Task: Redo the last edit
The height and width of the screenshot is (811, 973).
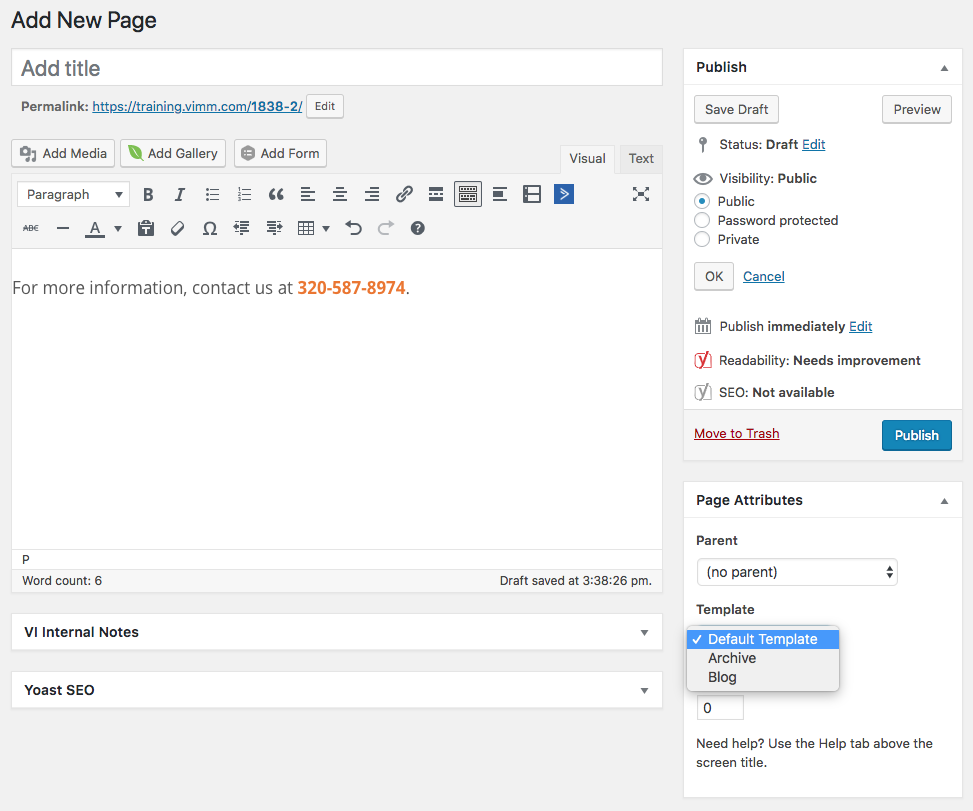Action: point(386,228)
